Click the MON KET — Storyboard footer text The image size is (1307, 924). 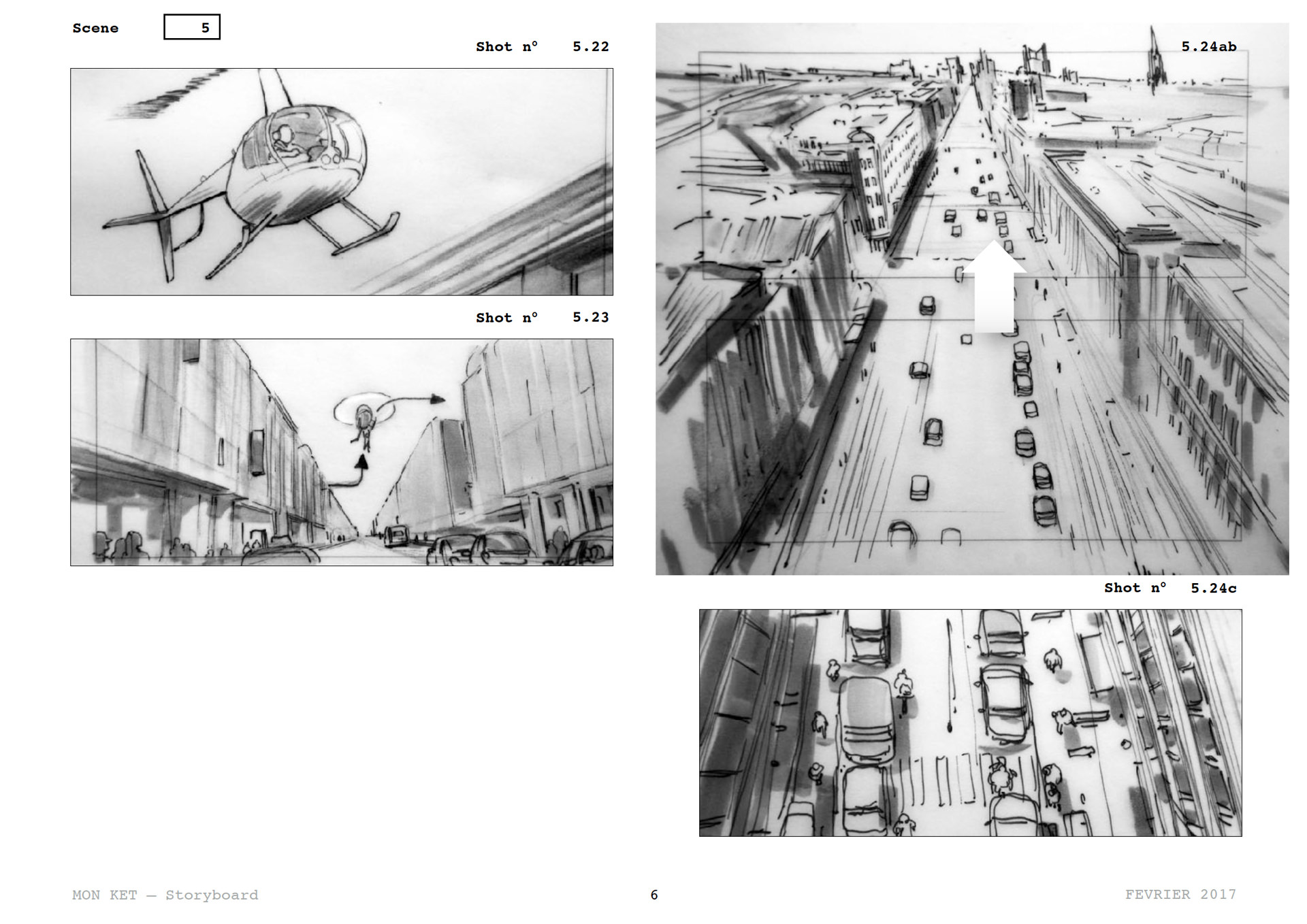165,895
